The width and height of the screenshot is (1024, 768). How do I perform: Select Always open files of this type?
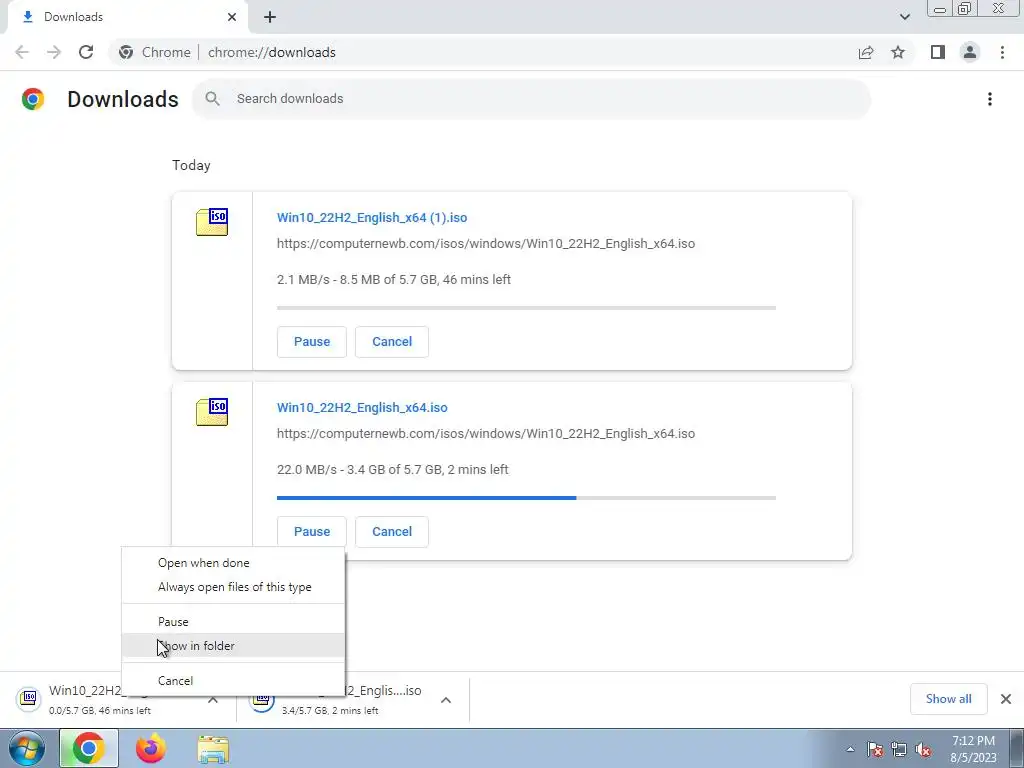pyautogui.click(x=233, y=587)
